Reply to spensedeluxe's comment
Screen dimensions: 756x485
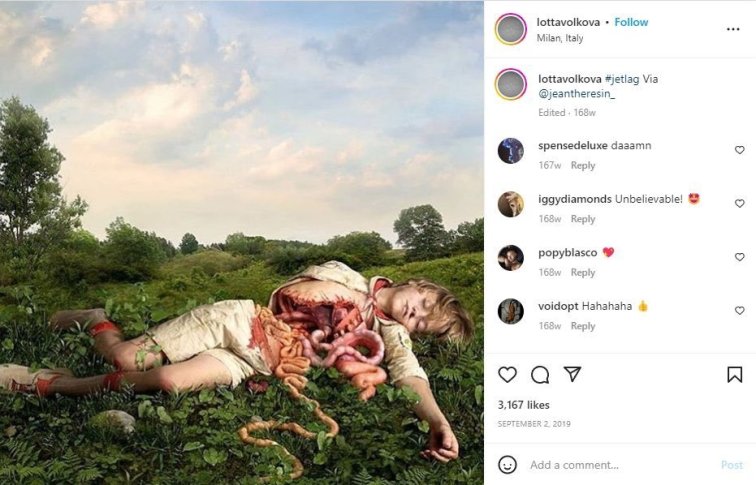point(582,165)
